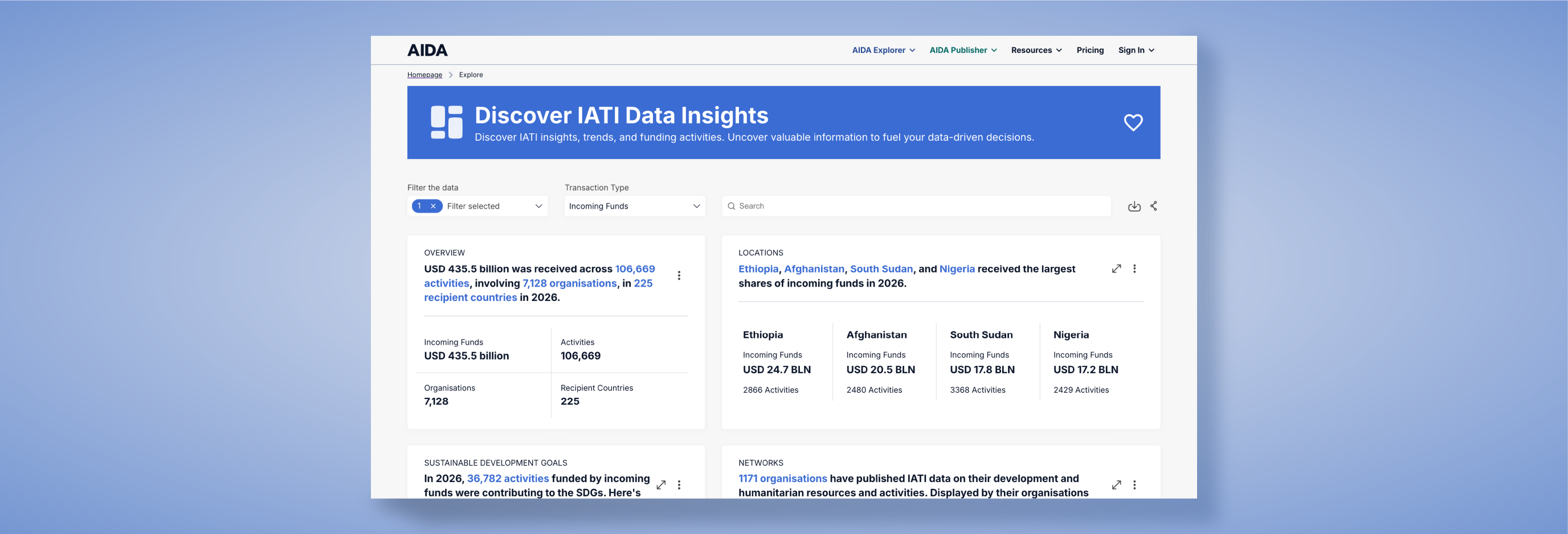Expand the Sustainable Development Goals card
Viewport: 1568px width, 534px height.
click(661, 484)
